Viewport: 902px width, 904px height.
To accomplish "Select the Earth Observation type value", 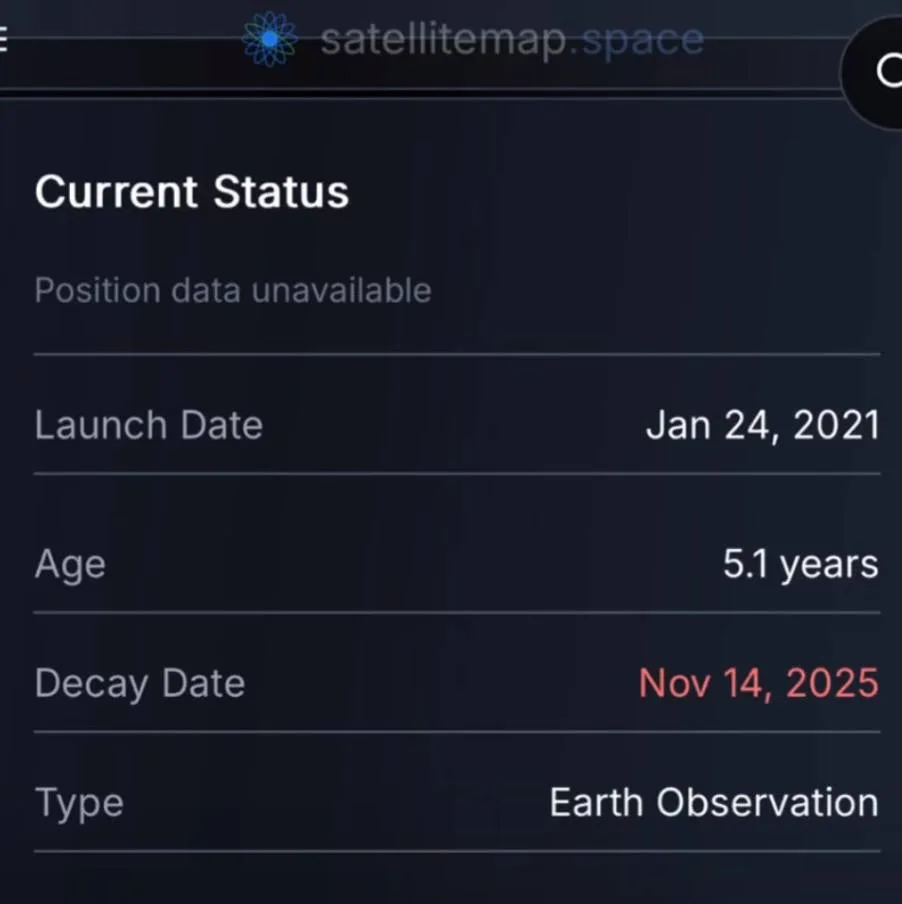I will pyautogui.click(x=713, y=802).
